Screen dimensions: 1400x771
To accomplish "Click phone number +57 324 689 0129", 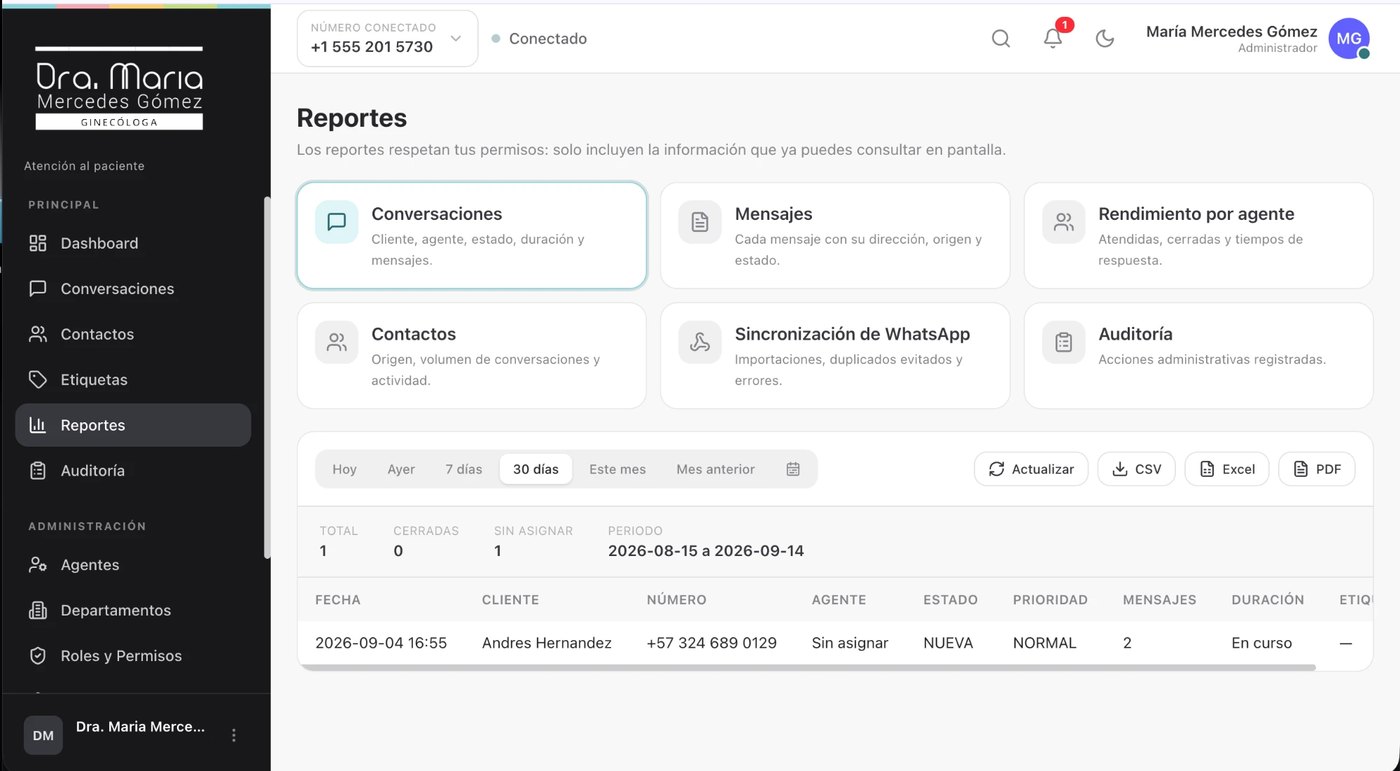I will pyautogui.click(x=712, y=643).
